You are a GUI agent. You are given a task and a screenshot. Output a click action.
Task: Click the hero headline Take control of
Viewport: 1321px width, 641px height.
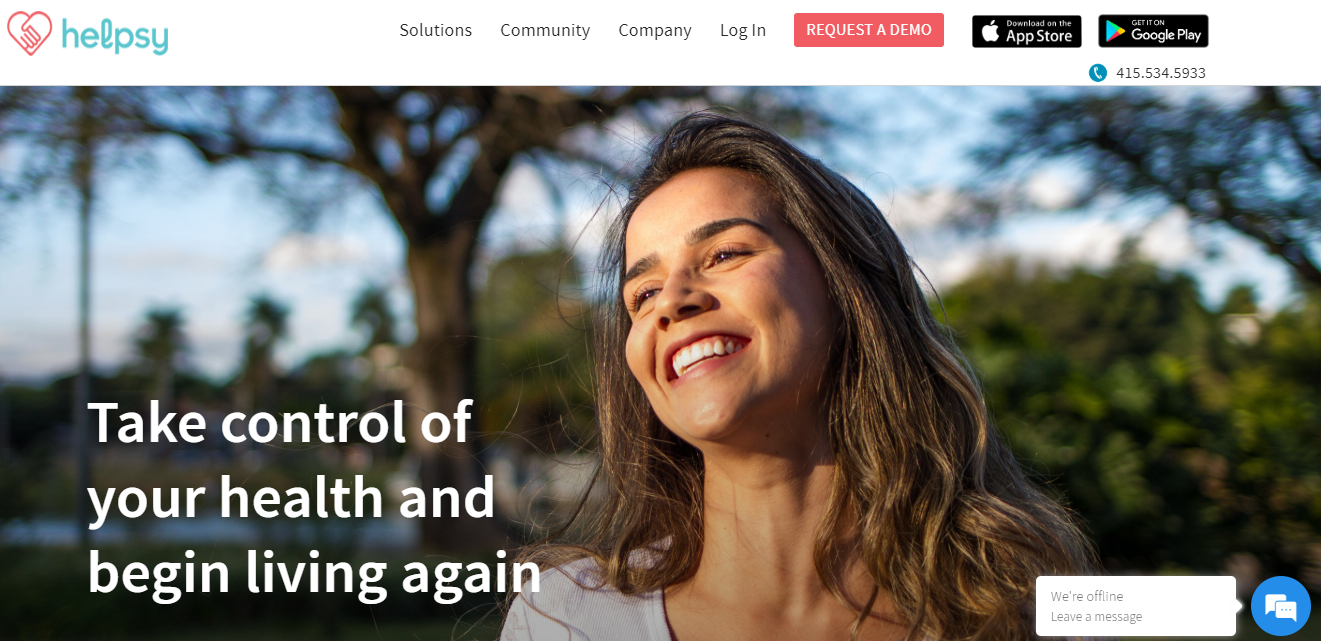pyautogui.click(x=279, y=421)
